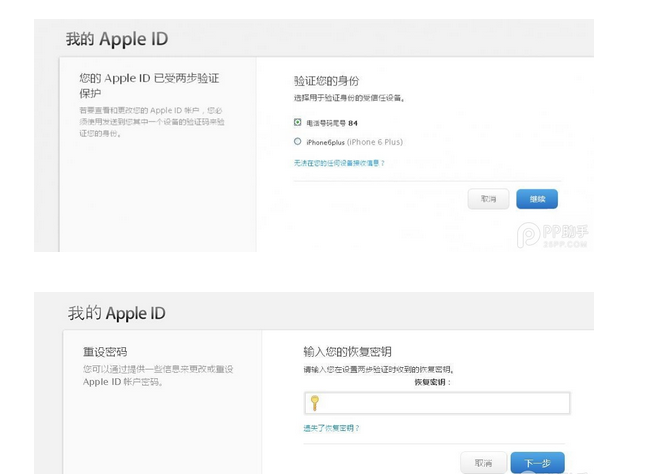The width and height of the screenshot is (646, 474).
Task: Click the top 我的 Apple ID title
Action: (x=117, y=39)
